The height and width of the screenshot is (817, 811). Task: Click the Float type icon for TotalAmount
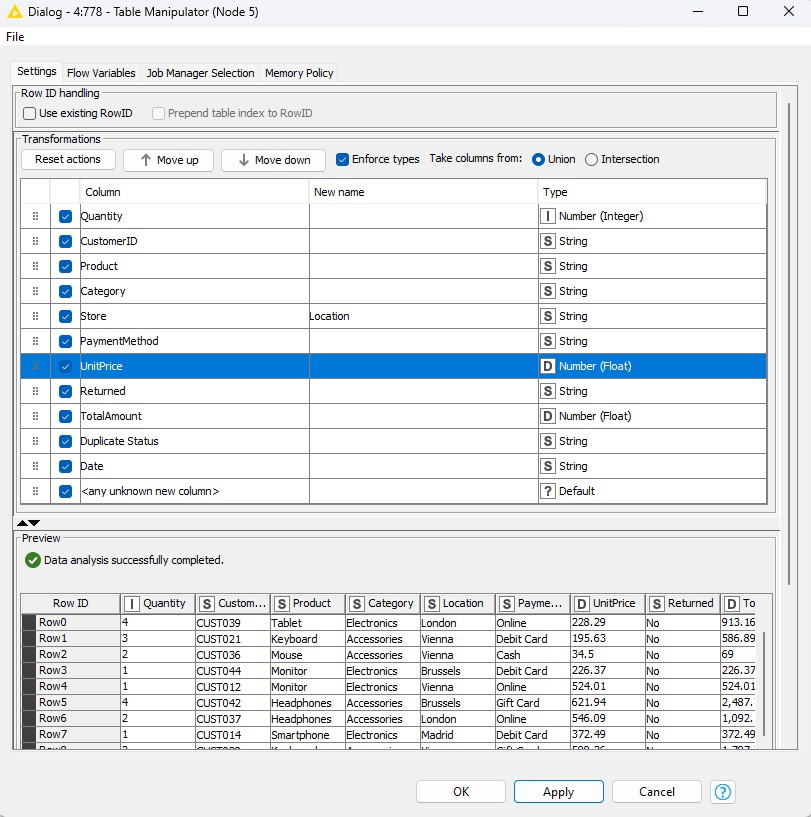548,416
